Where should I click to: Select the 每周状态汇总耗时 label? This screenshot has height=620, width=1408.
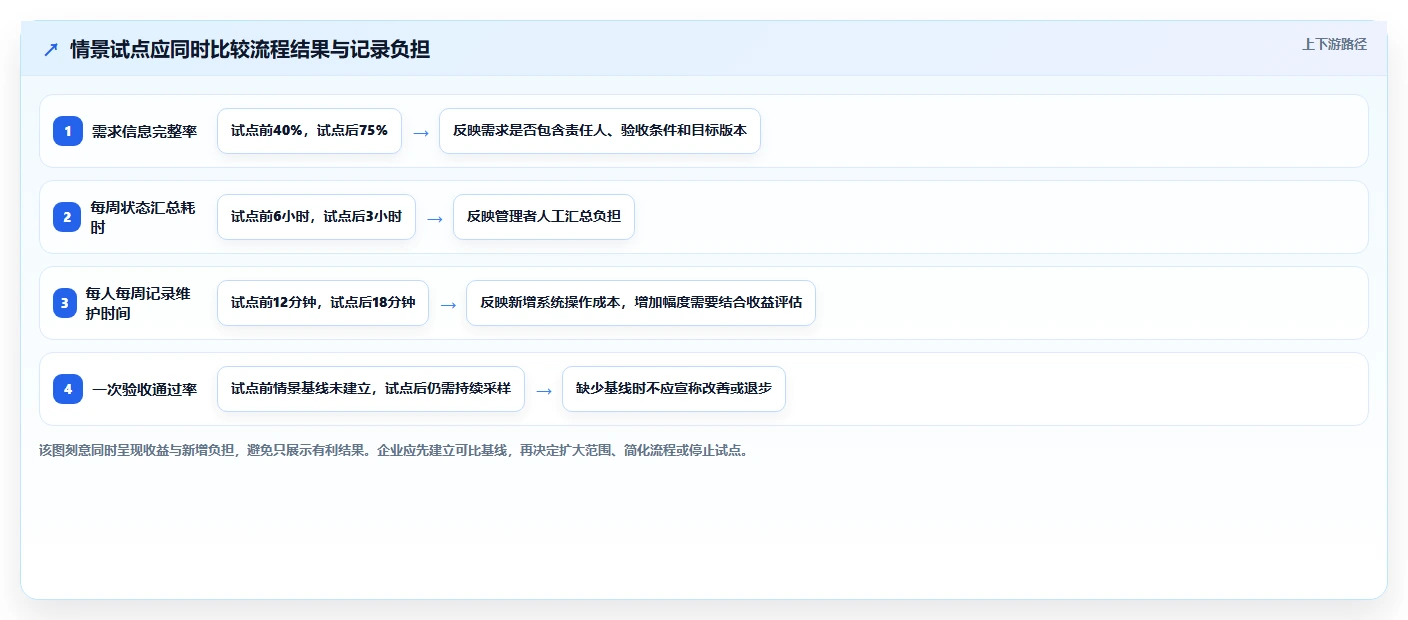(x=143, y=217)
